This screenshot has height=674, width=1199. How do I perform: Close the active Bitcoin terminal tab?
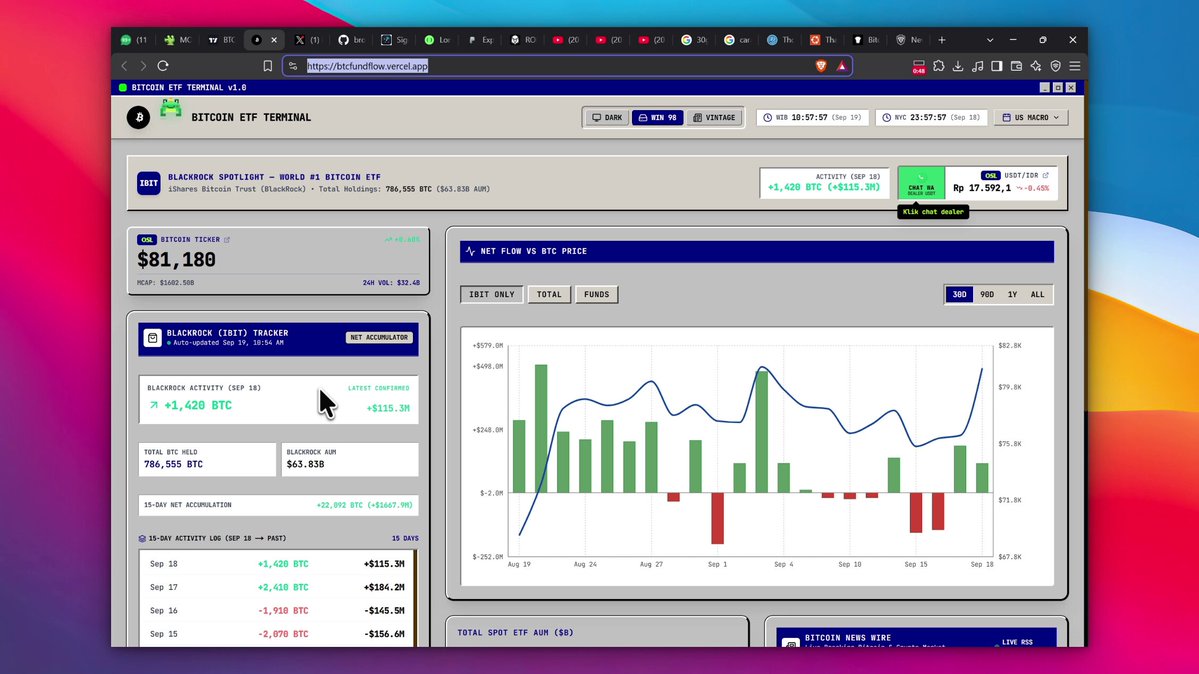[x=274, y=40]
